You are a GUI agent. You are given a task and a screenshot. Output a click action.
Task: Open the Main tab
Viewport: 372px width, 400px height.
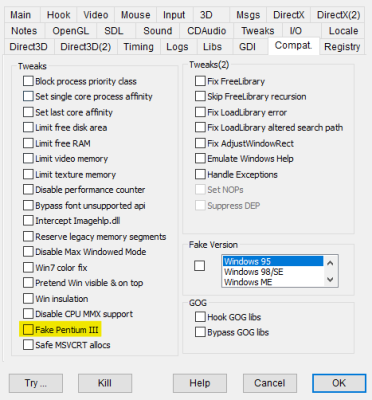[21, 15]
